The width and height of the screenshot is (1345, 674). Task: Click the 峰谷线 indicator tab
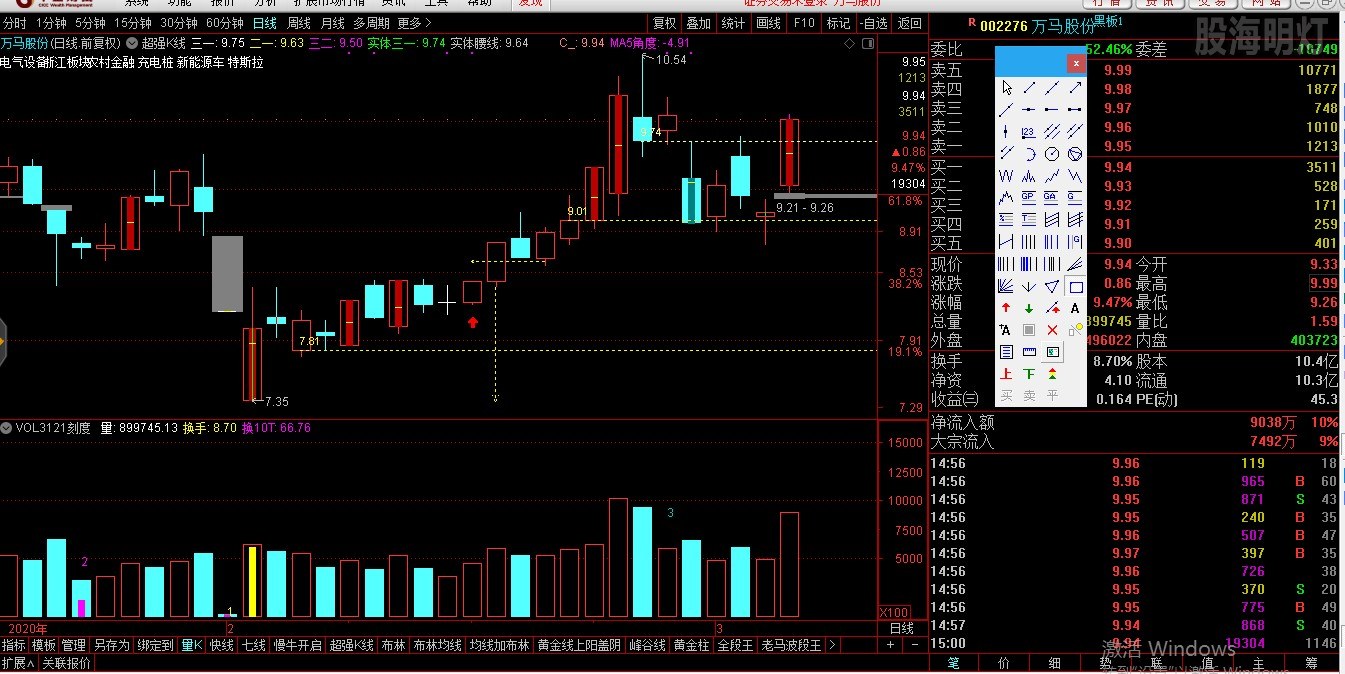(x=647, y=645)
